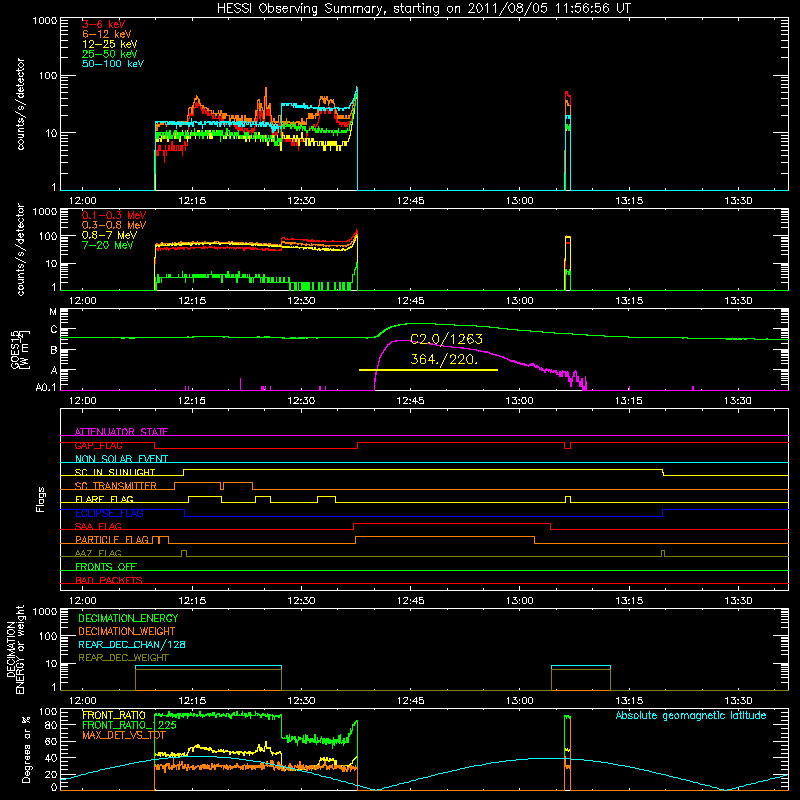The height and width of the screenshot is (800, 800).
Task: Select the vertical Flags axis label
Action: tap(40, 499)
